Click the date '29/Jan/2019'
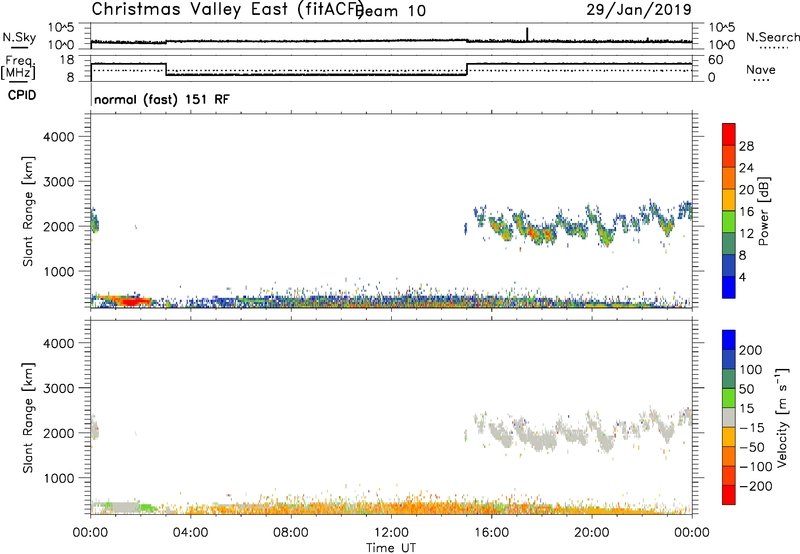Viewport: 800px width, 554px height. [639, 9]
